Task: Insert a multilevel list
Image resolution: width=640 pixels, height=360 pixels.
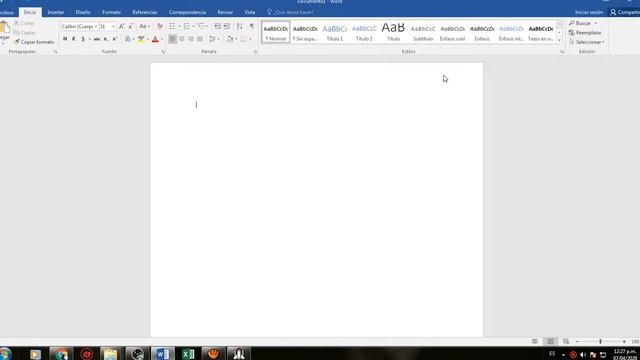Action: pyautogui.click(x=200, y=26)
